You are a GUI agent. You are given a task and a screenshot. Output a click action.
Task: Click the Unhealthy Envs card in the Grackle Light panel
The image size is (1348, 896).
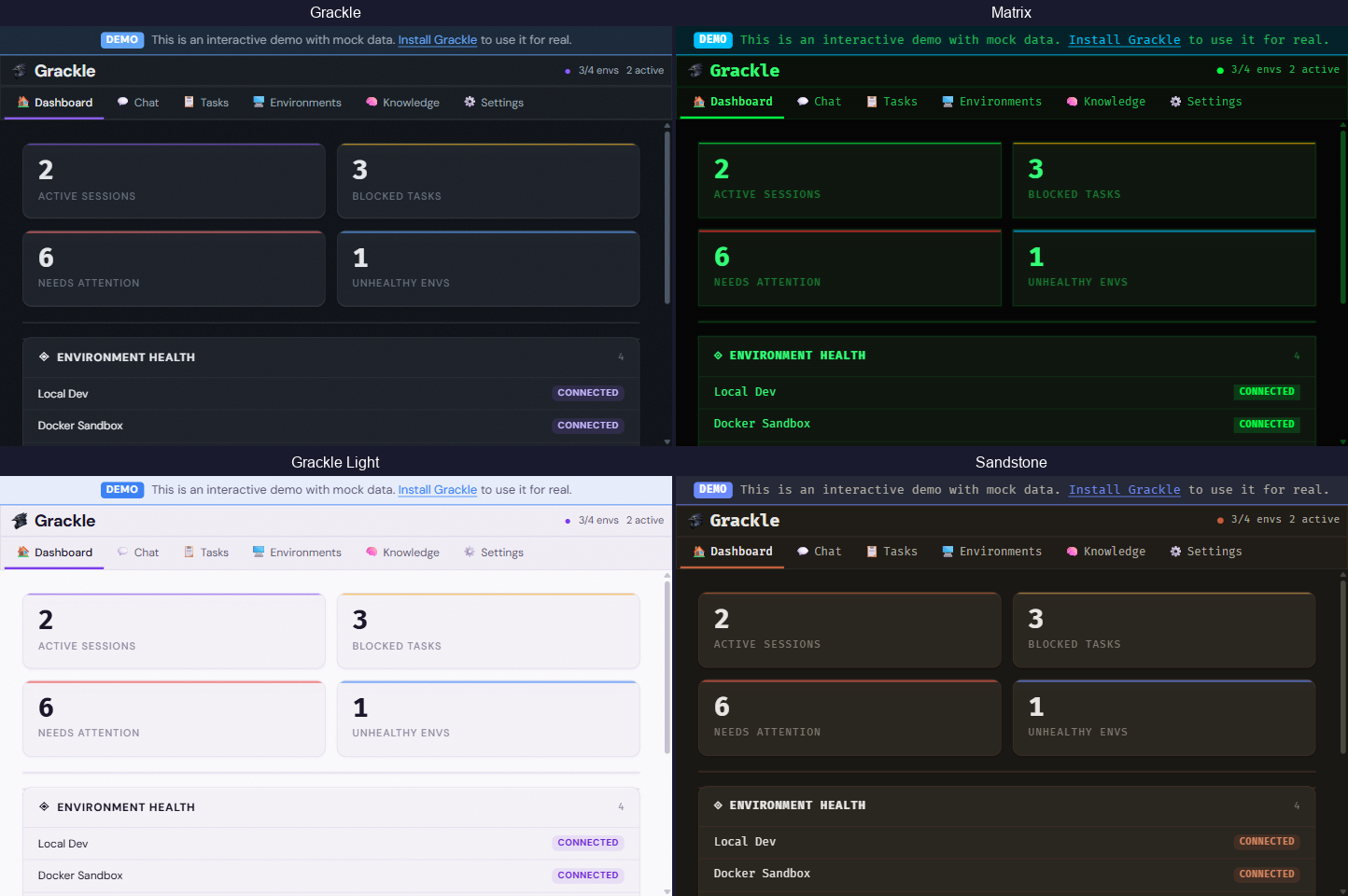point(488,719)
